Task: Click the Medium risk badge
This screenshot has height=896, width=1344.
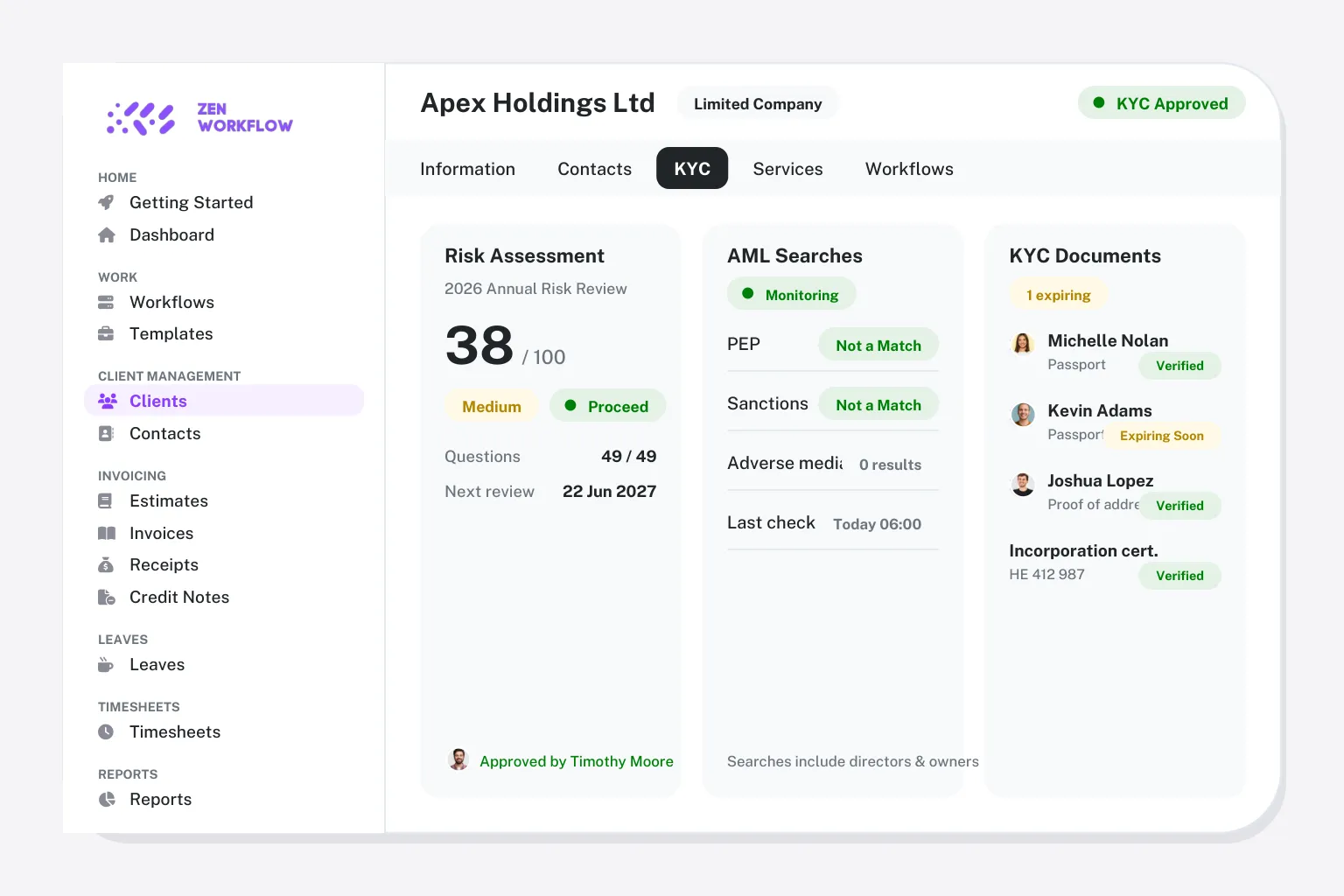Action: click(x=492, y=406)
